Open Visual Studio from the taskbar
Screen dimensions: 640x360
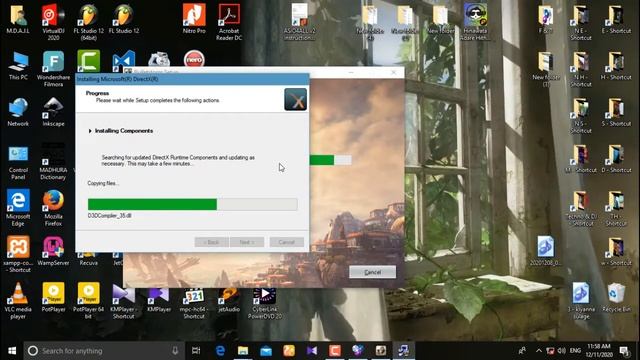coord(312,351)
